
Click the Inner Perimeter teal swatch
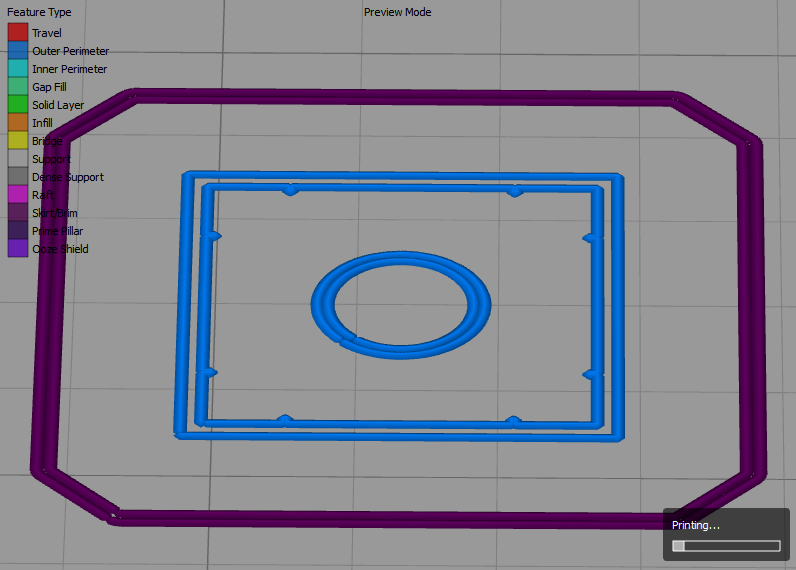coord(18,69)
